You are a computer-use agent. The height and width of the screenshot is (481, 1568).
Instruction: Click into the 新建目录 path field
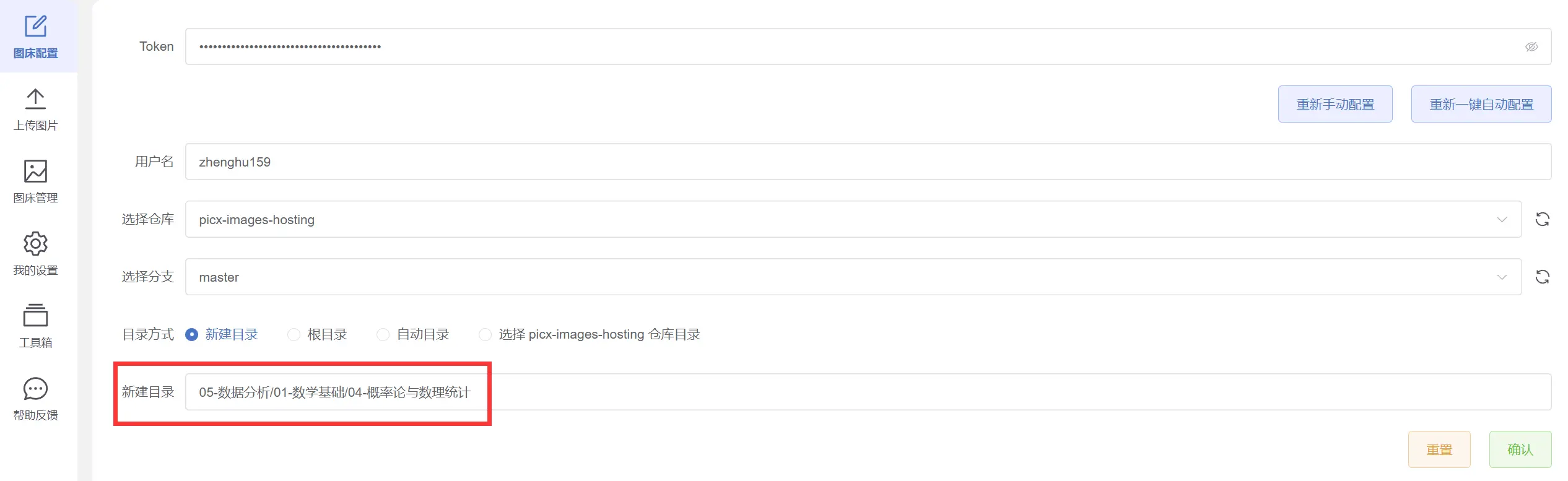867,392
